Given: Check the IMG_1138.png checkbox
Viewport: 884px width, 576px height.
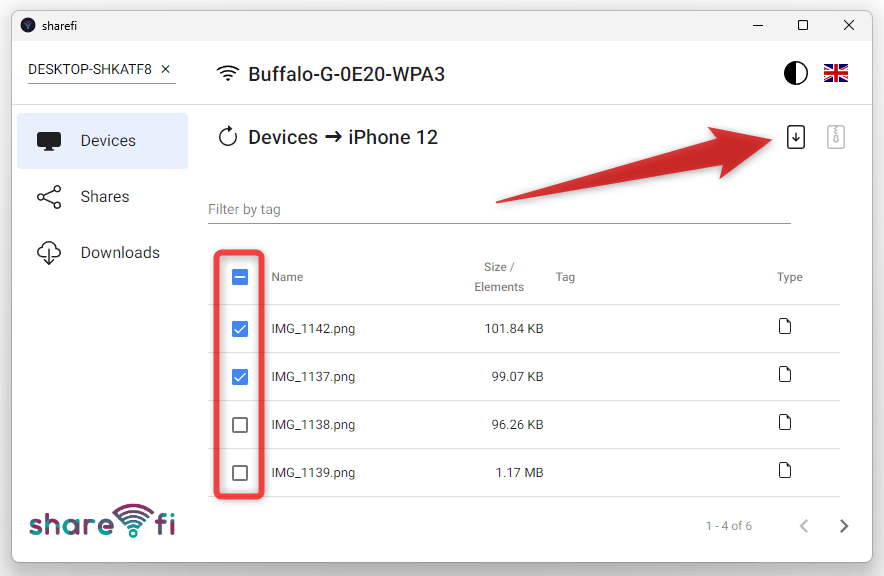Looking at the screenshot, I should pyautogui.click(x=240, y=424).
